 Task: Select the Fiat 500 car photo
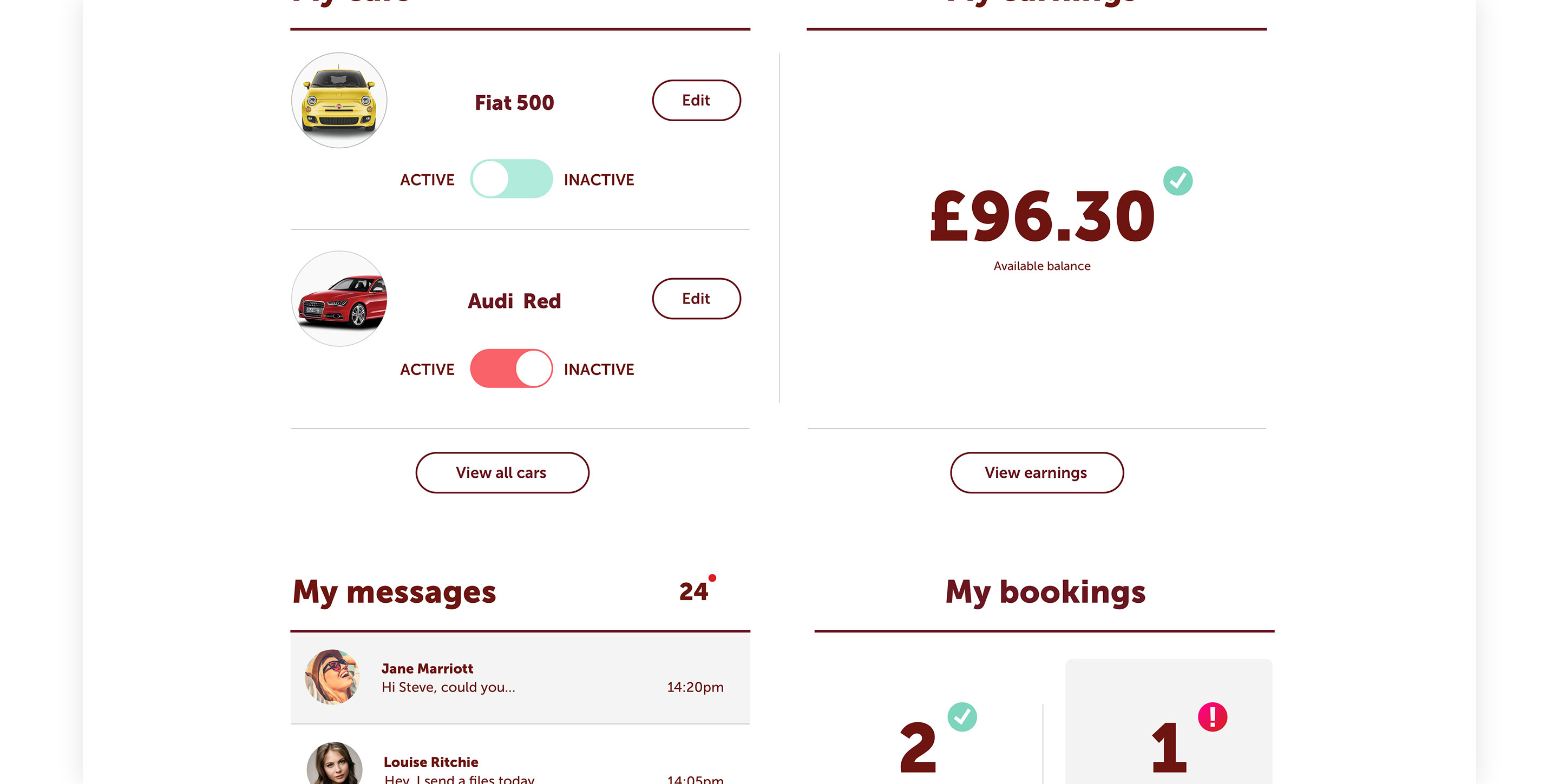[339, 101]
